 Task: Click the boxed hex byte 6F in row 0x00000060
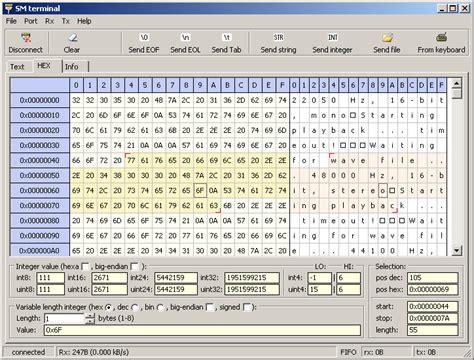[200, 190]
